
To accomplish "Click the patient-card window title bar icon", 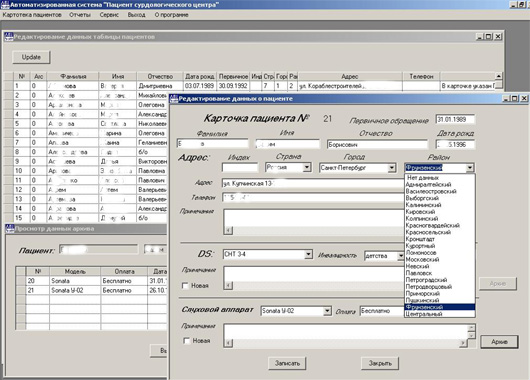I will click(174, 98).
